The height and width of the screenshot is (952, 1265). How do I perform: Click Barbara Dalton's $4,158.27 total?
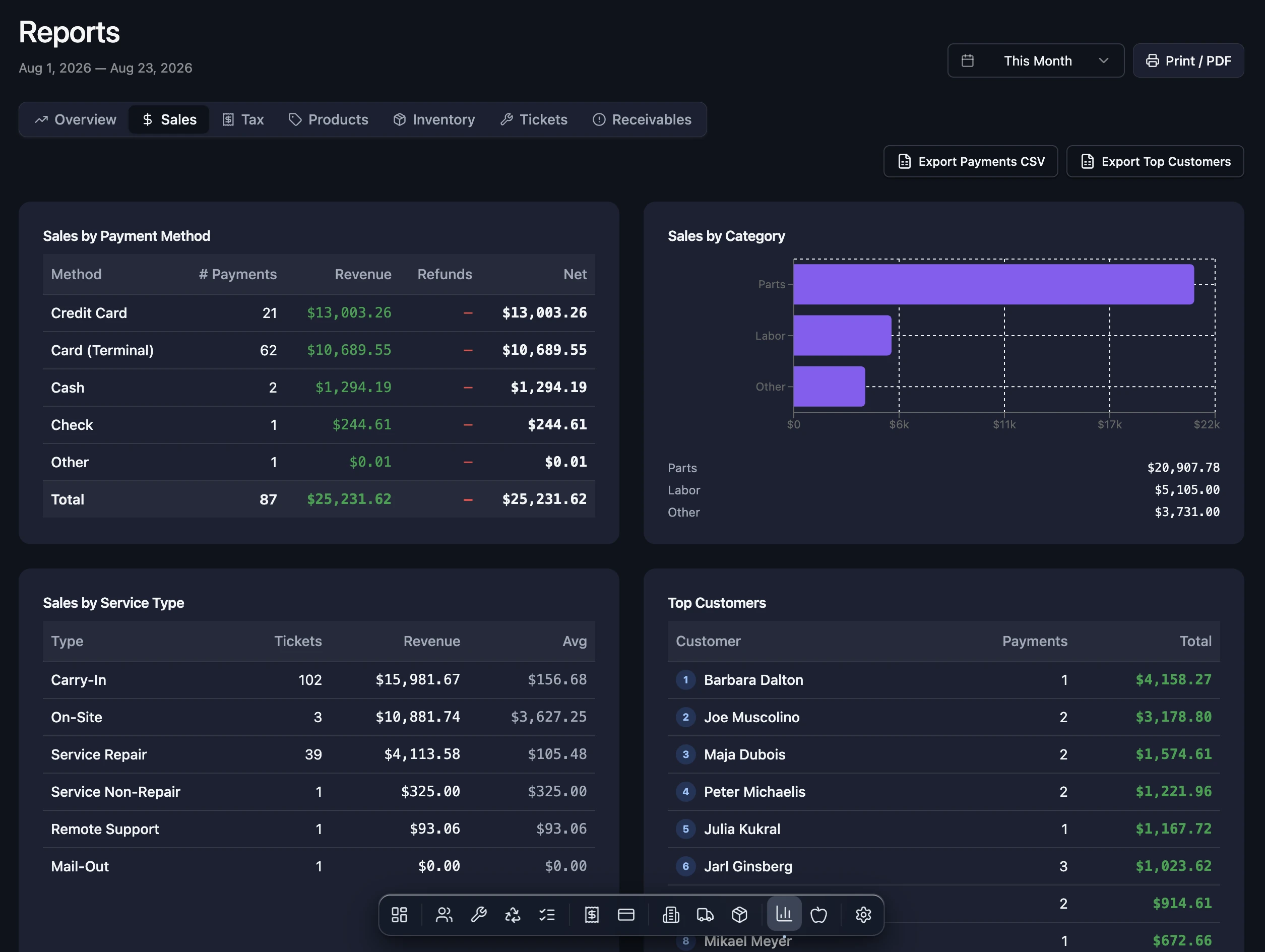(x=1173, y=680)
